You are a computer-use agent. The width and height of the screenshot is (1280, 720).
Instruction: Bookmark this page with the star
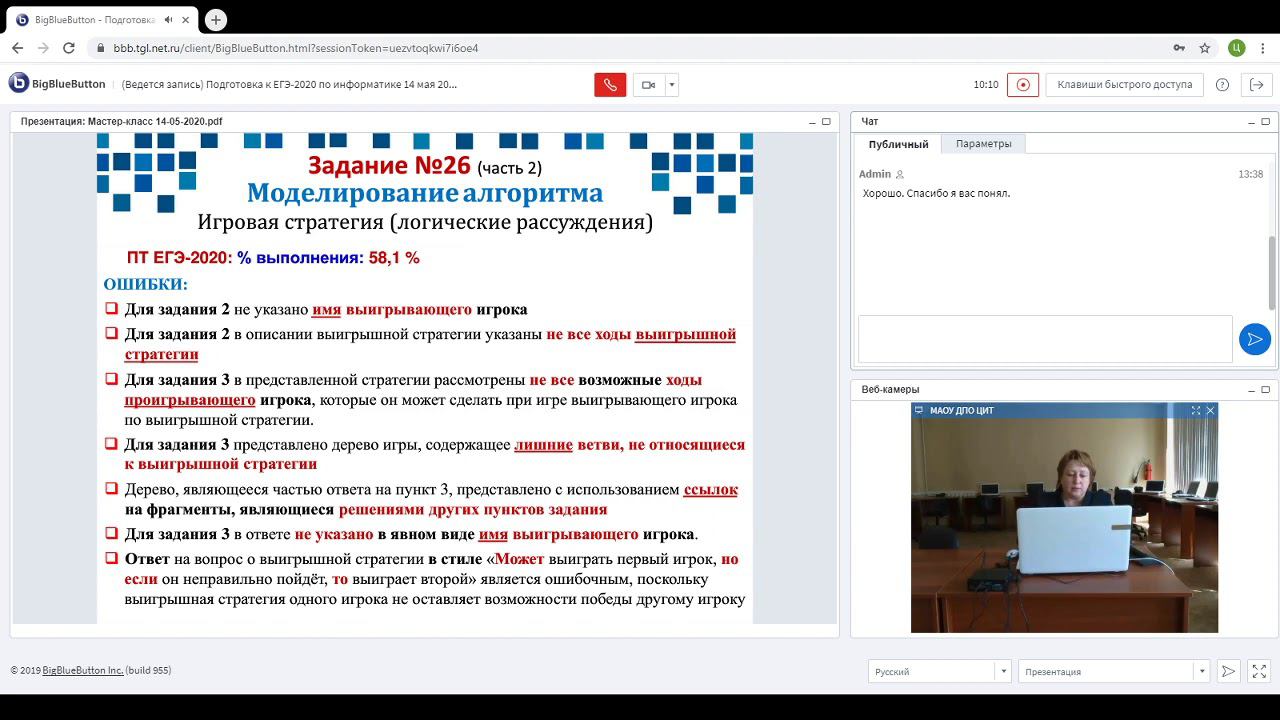1205,48
